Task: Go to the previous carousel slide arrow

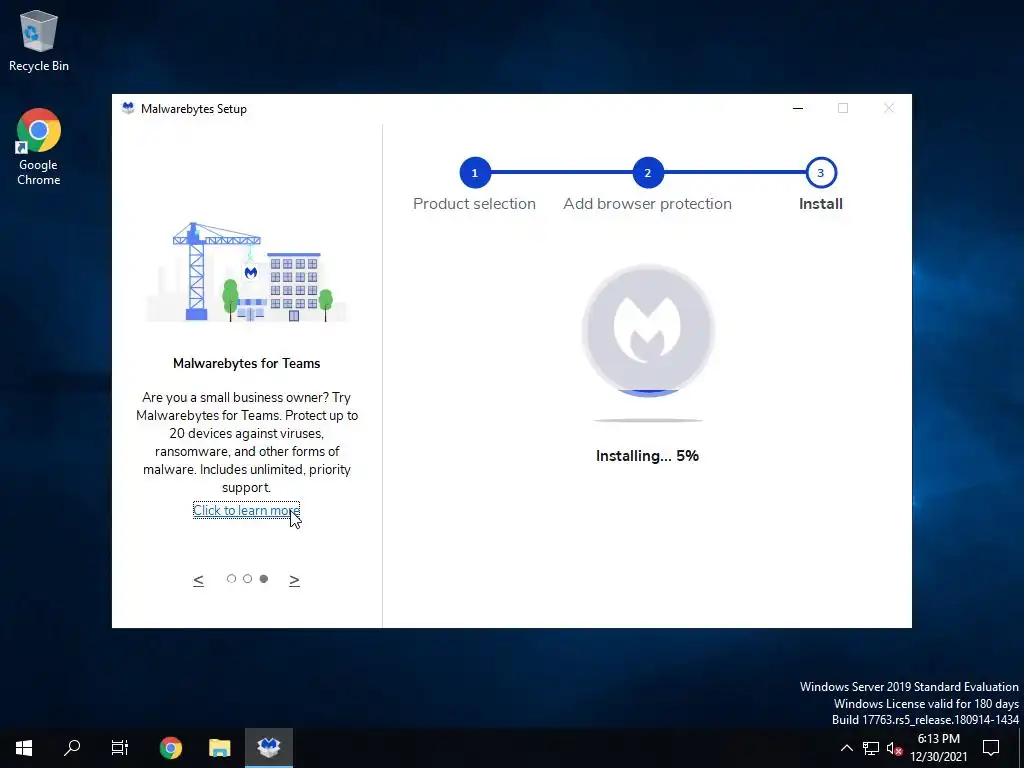Action: [x=199, y=580]
